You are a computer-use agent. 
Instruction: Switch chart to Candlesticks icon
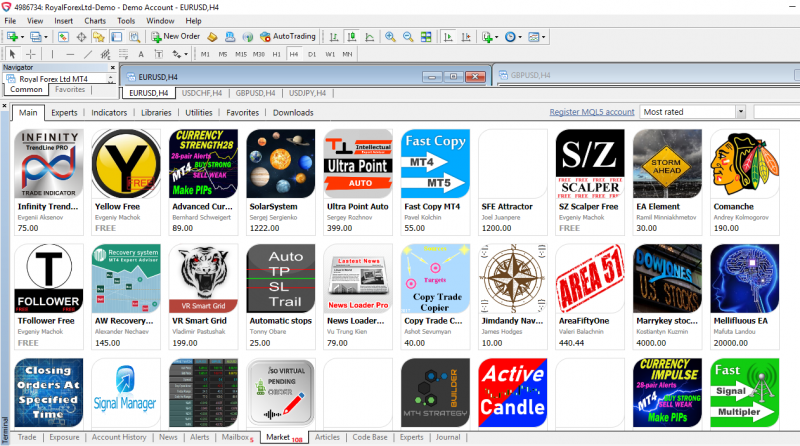(352, 37)
